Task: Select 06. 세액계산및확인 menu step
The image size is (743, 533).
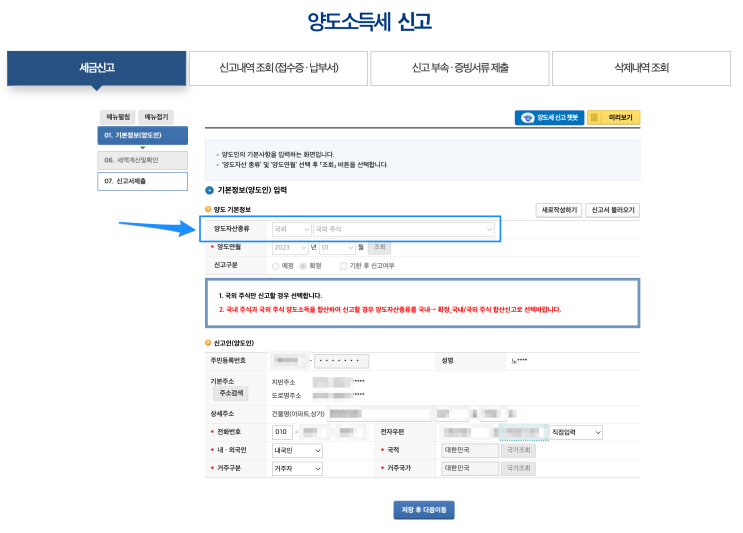Action: coord(143,160)
